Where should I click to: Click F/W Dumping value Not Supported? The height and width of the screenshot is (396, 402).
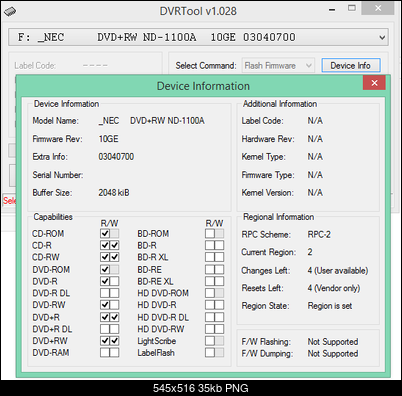point(333,353)
